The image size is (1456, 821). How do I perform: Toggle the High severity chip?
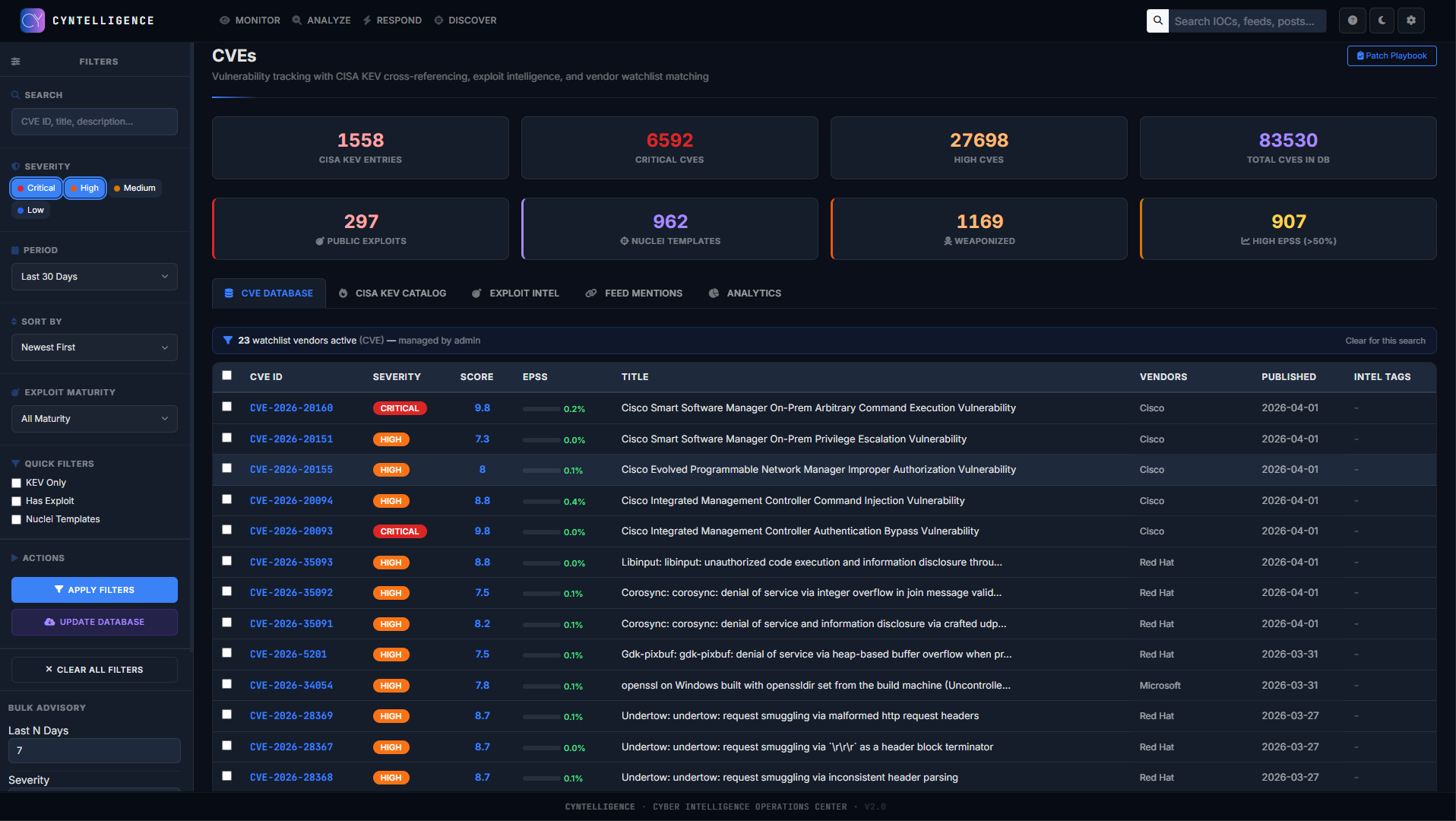tap(84, 188)
